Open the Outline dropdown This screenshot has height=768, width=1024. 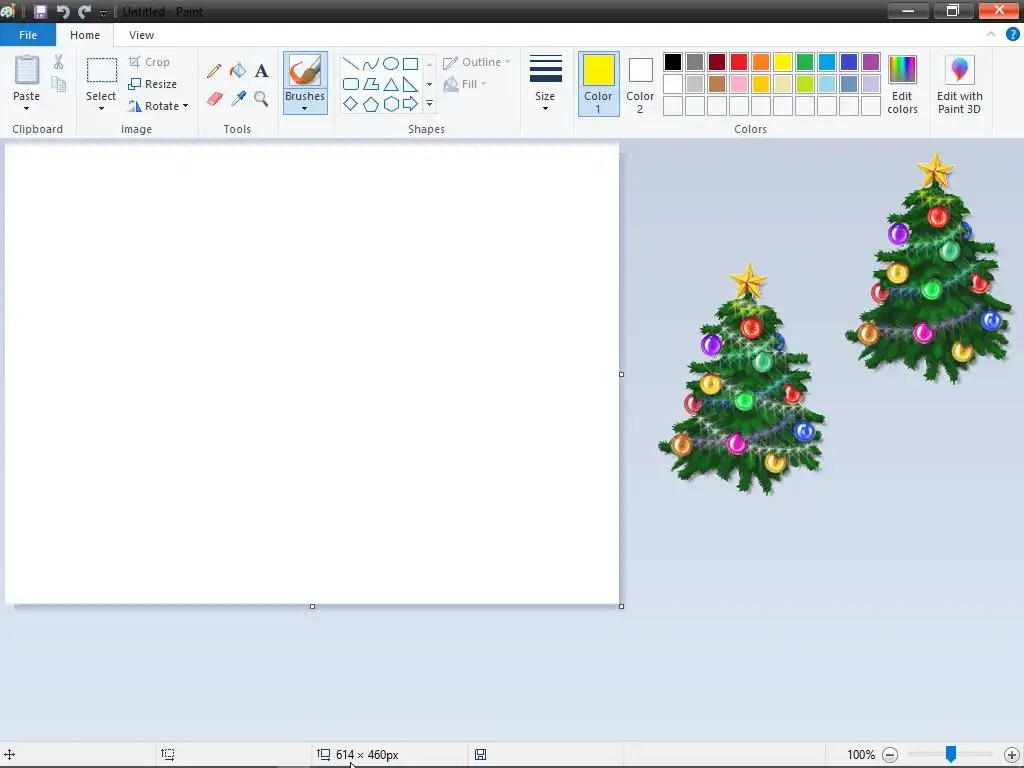pyautogui.click(x=477, y=62)
